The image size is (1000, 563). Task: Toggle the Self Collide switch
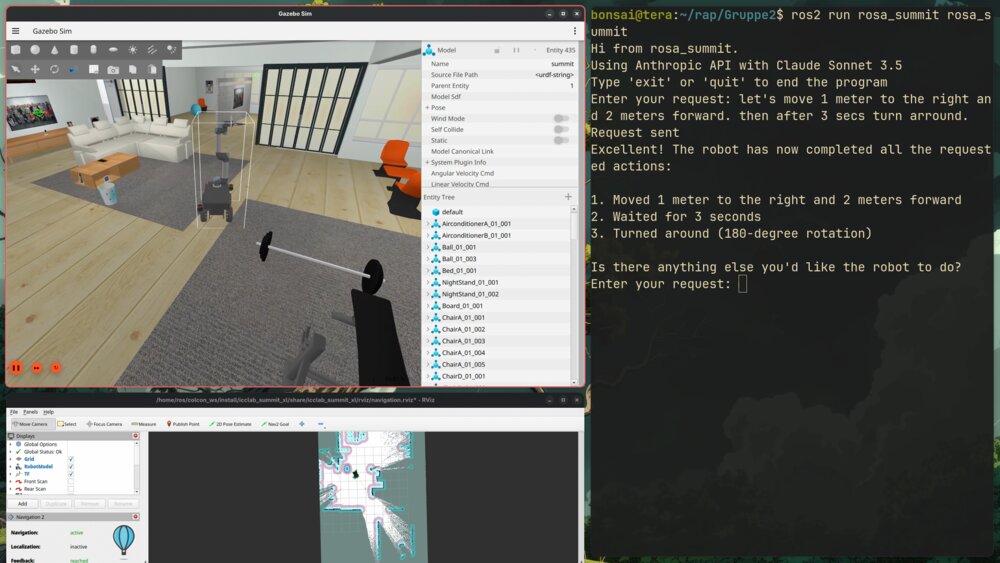point(561,129)
